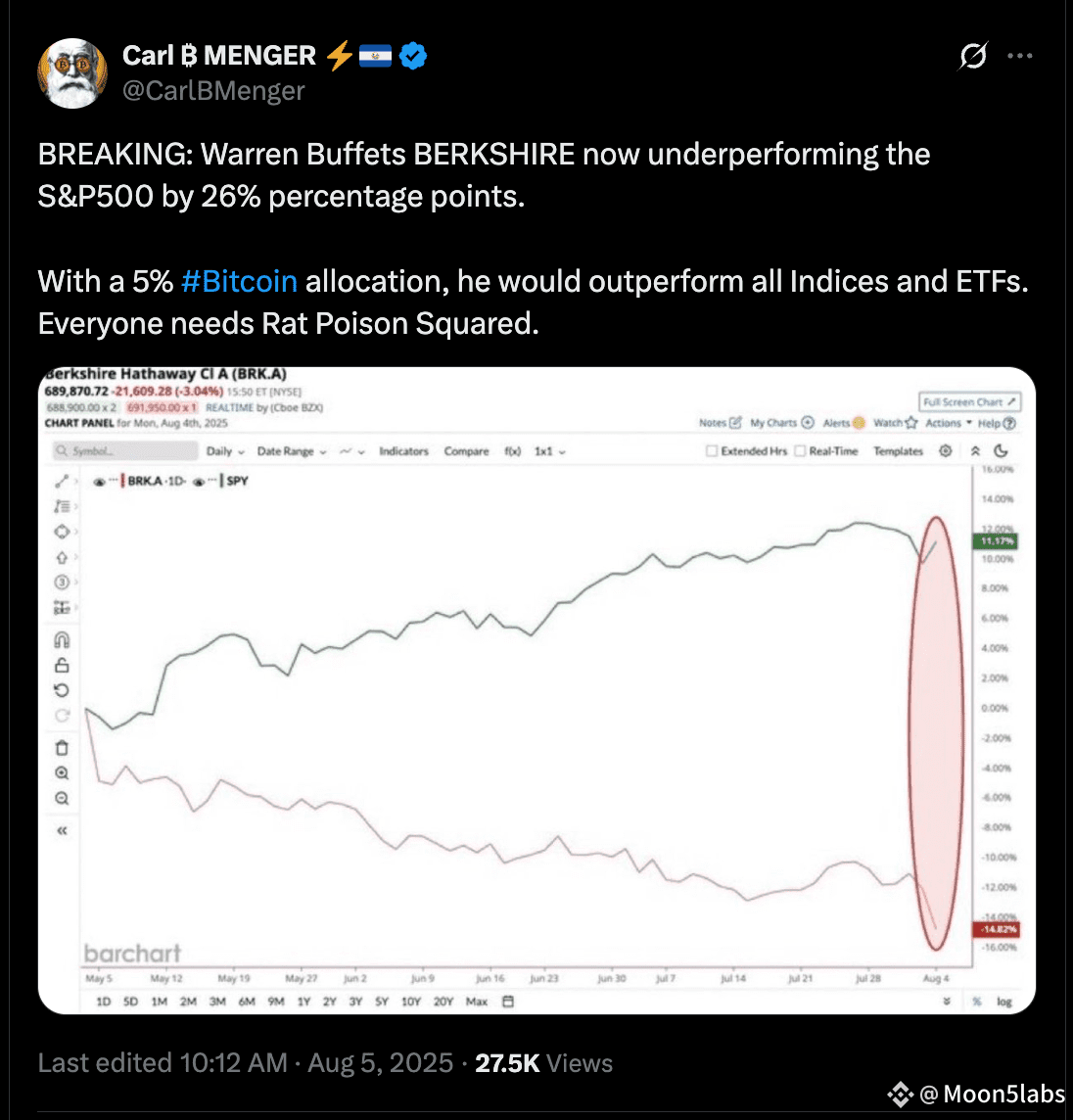Viewport: 1073px width, 1120px height.
Task: Click the #Bitcoin hashtag link
Action: (x=239, y=281)
